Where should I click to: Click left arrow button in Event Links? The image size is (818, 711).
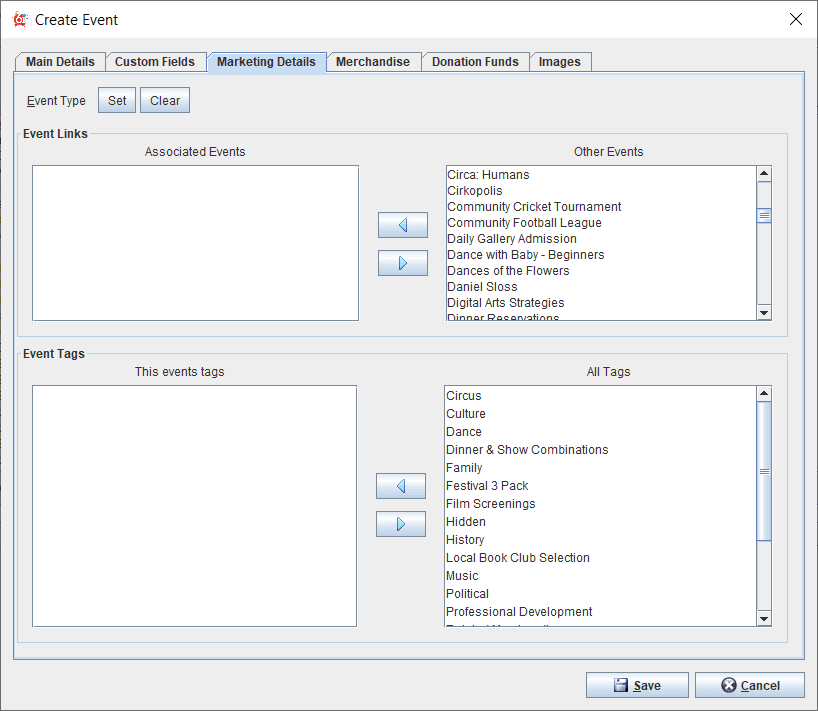click(x=402, y=225)
